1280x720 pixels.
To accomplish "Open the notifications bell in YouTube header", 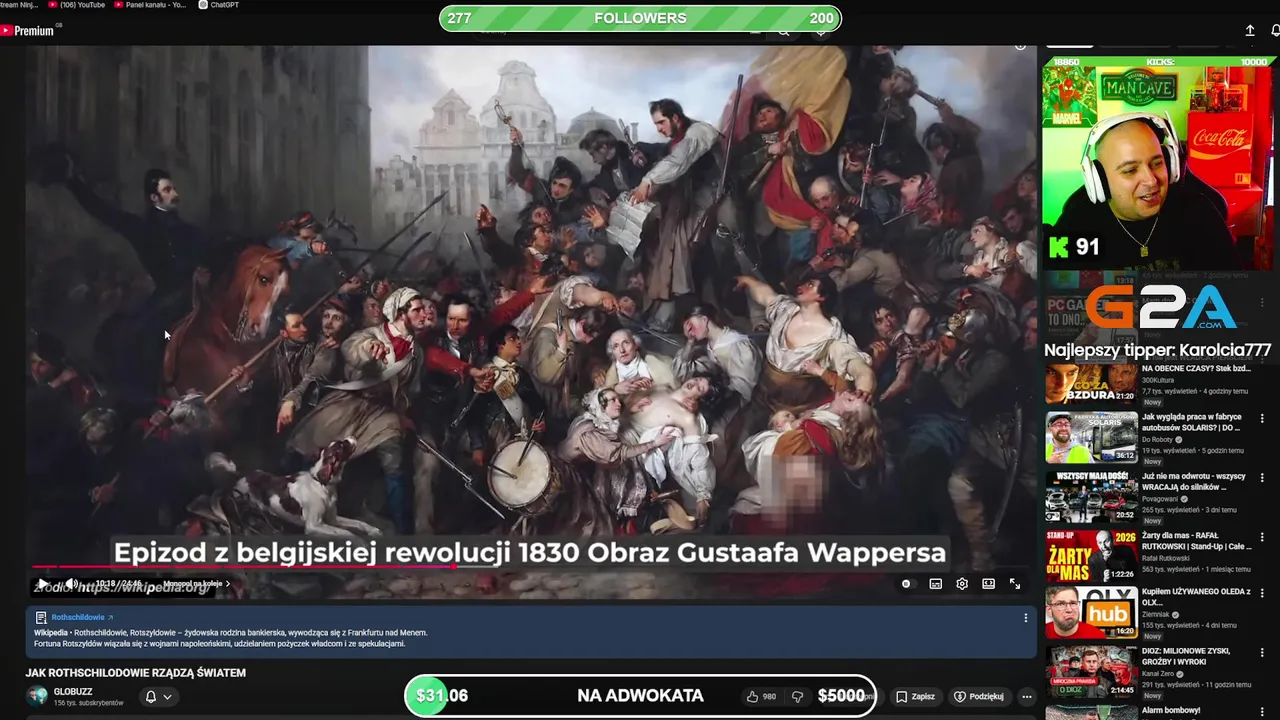I will [x=1275, y=31].
